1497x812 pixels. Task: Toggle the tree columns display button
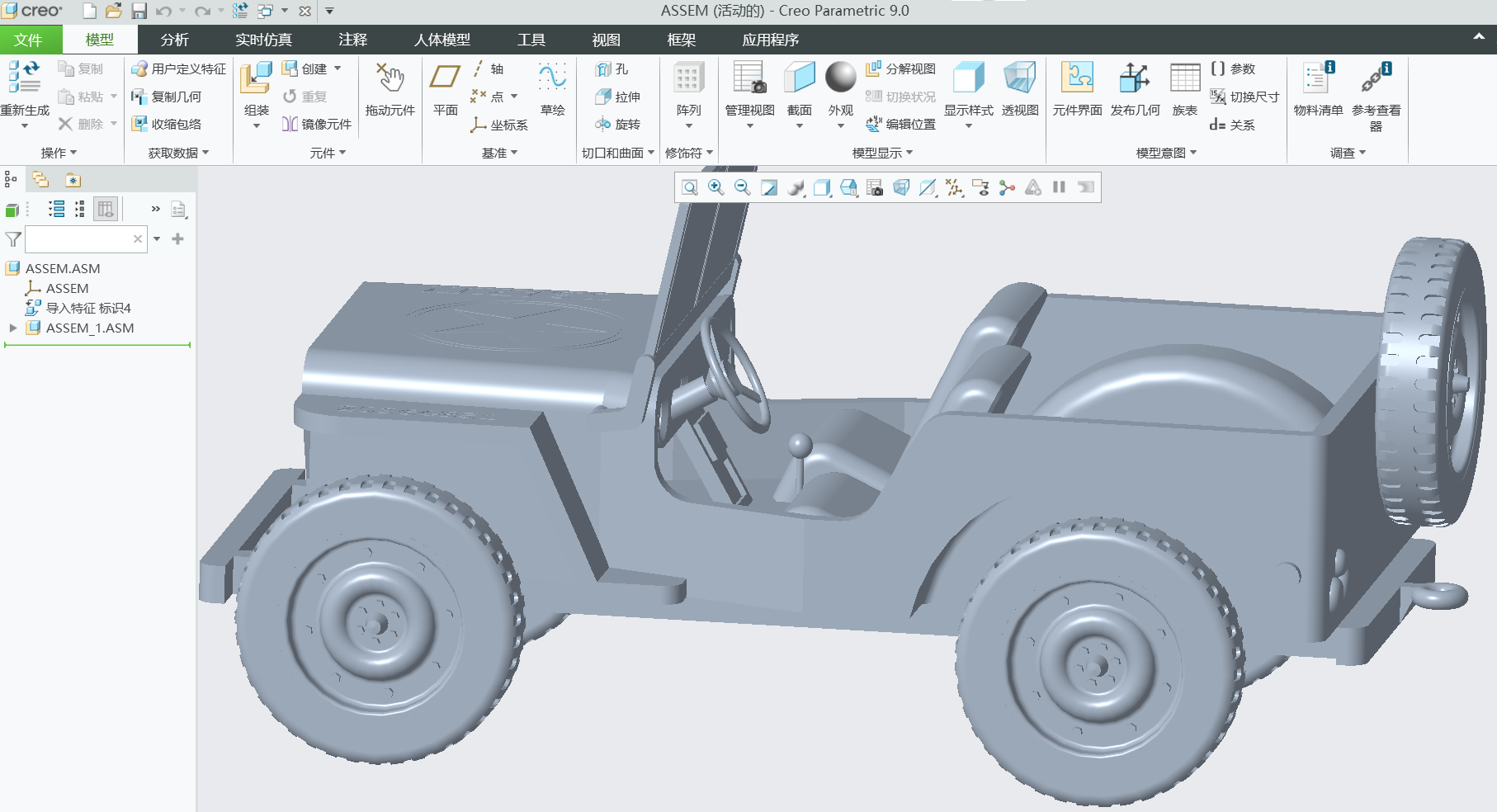pyautogui.click(x=106, y=210)
